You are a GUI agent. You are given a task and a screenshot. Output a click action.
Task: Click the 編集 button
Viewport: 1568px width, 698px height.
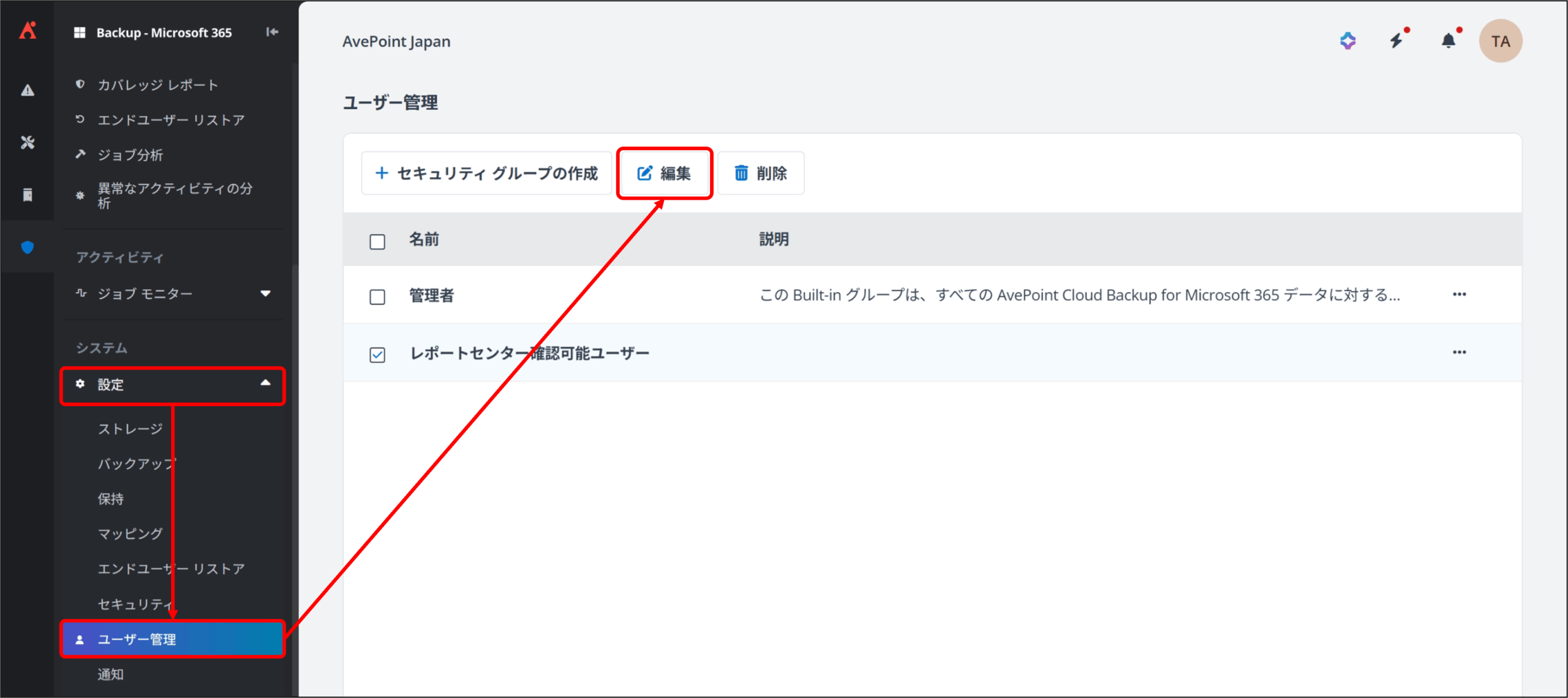pos(665,173)
